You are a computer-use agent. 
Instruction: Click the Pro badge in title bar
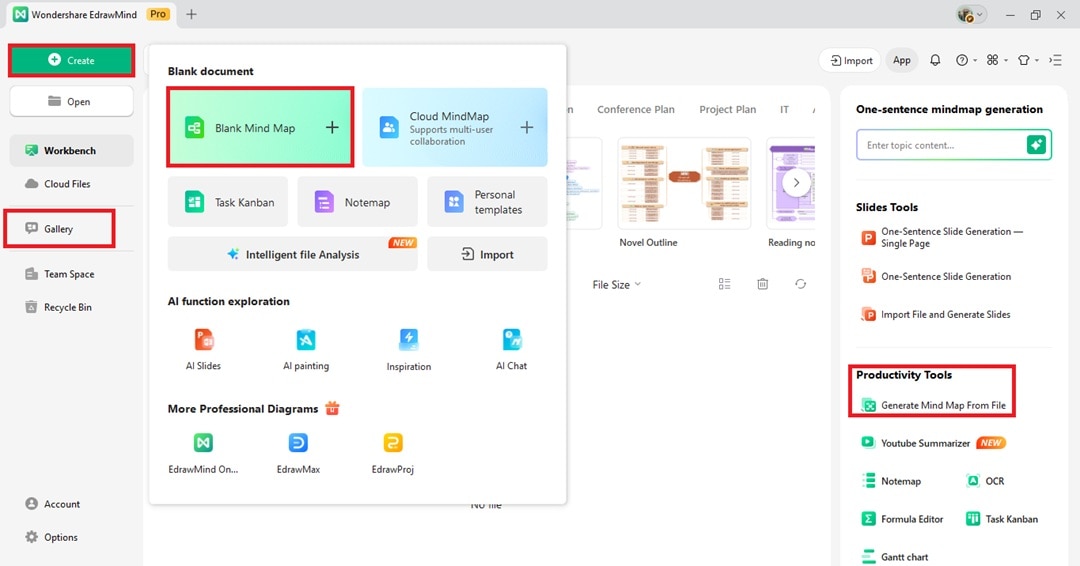(158, 14)
